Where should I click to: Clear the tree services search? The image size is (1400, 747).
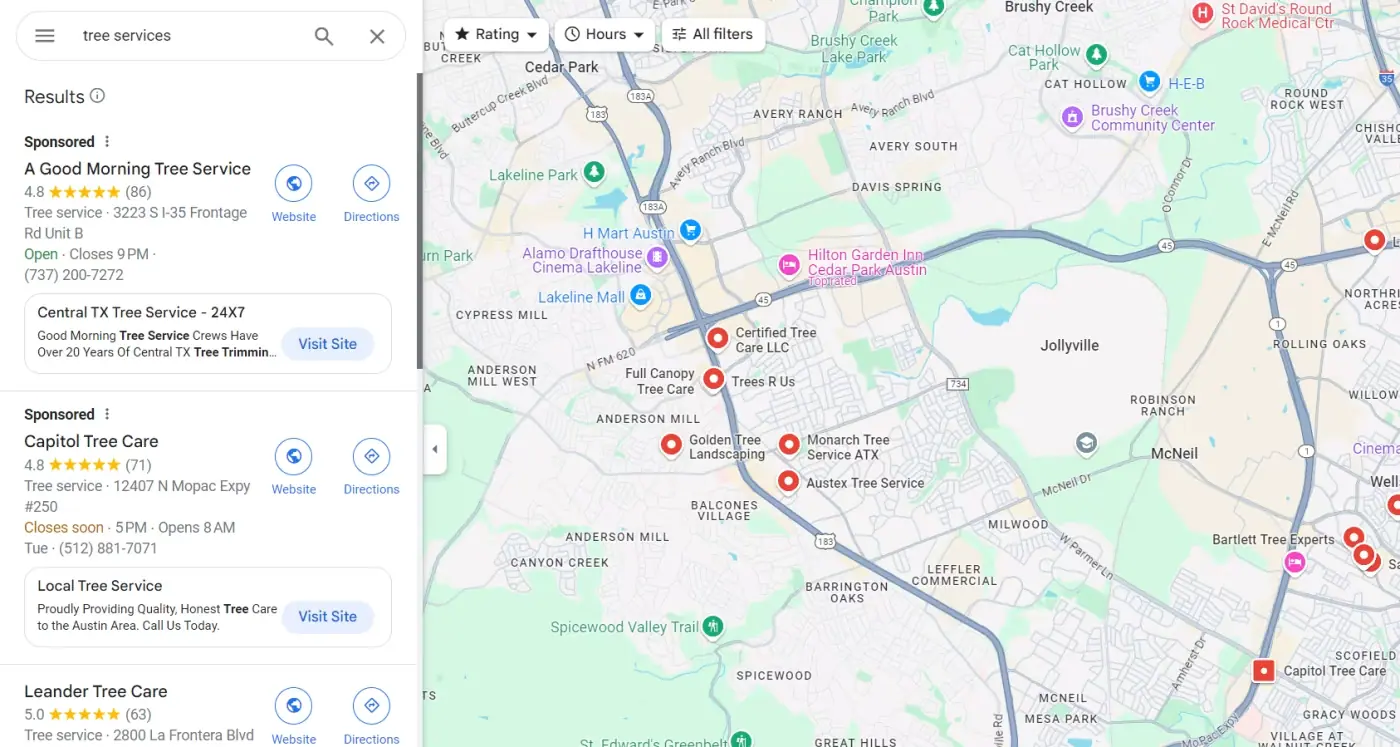click(x=377, y=36)
